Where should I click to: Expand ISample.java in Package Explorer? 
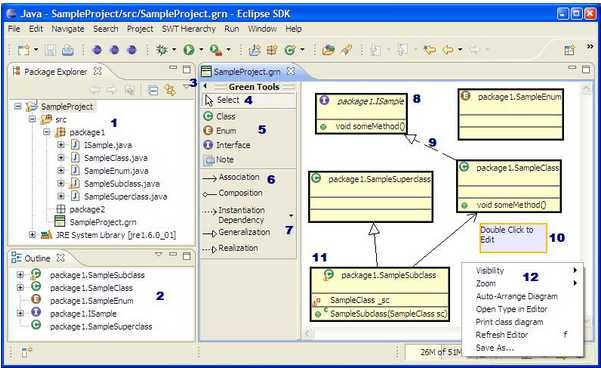pyautogui.click(x=61, y=145)
